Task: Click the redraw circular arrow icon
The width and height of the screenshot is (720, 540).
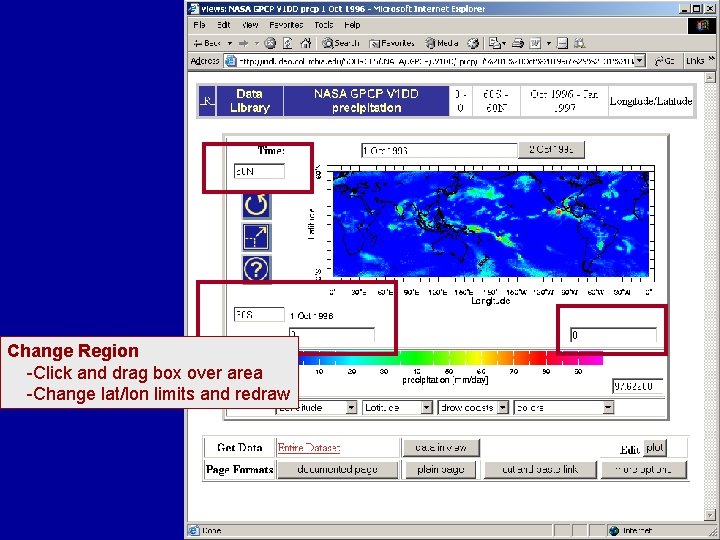Action: 256,205
